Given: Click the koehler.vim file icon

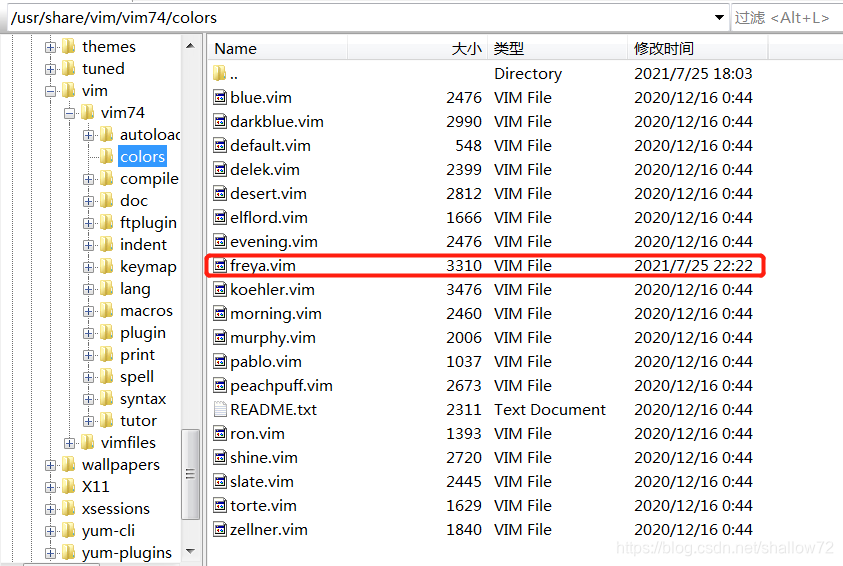Looking at the screenshot, I should point(220,289).
